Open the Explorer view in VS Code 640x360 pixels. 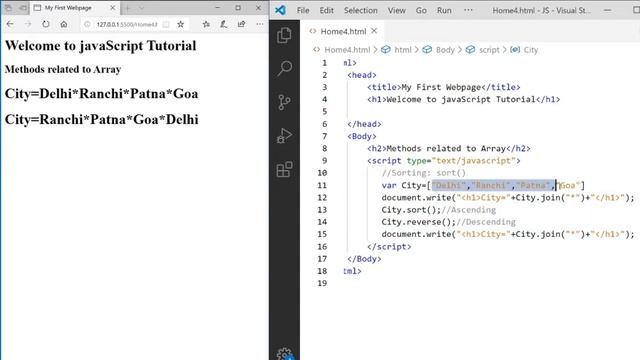pyautogui.click(x=284, y=35)
